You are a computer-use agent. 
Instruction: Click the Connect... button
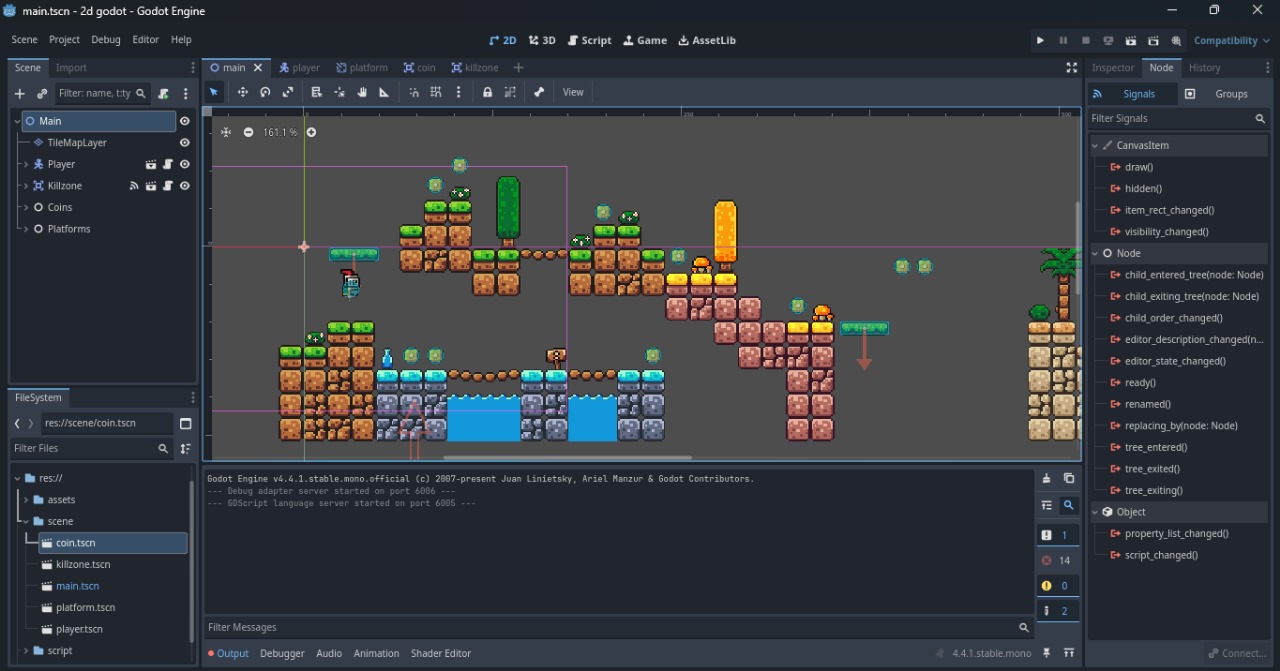pos(1236,654)
